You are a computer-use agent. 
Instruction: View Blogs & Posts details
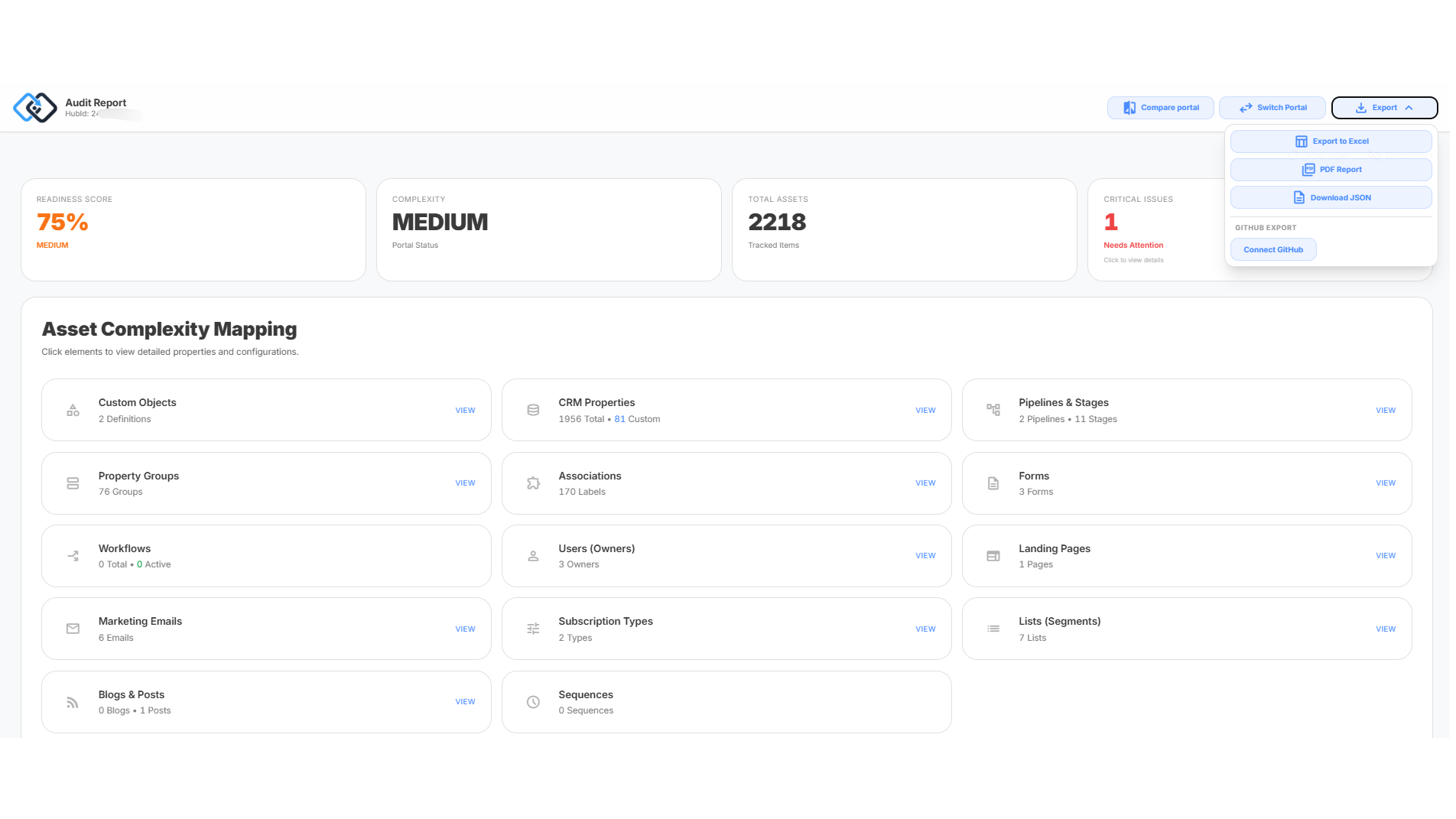click(x=465, y=702)
